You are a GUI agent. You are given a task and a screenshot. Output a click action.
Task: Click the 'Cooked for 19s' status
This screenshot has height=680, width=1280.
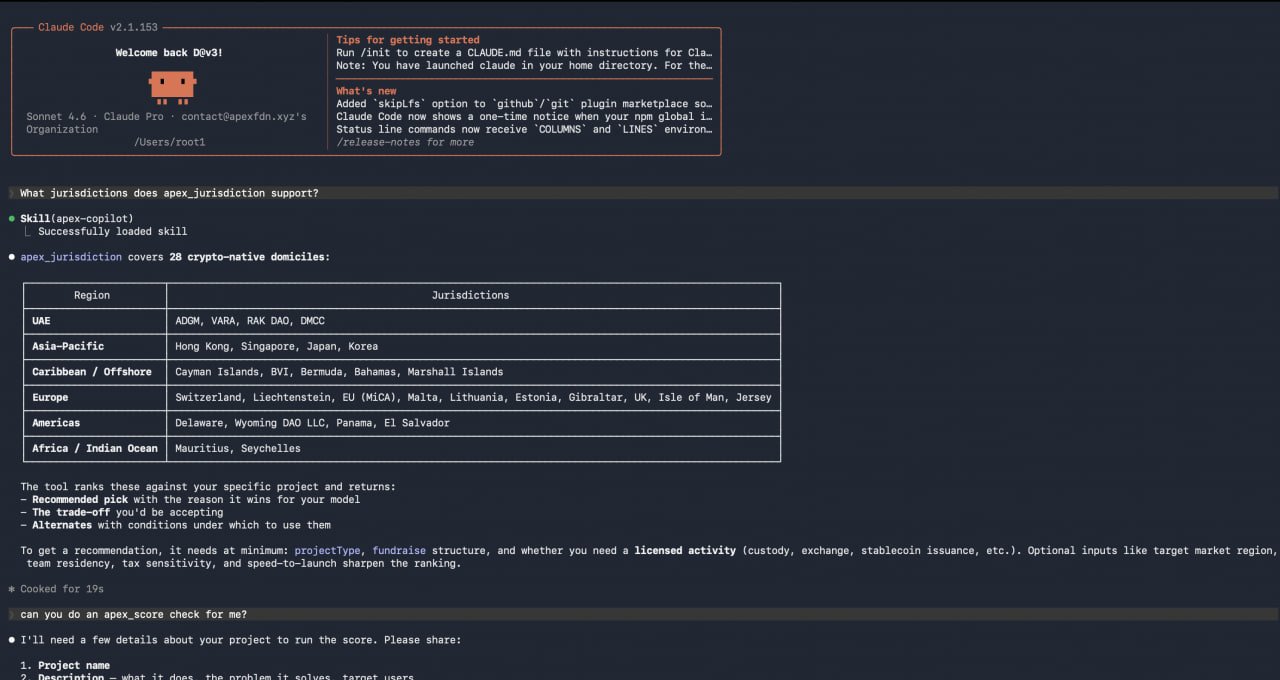click(62, 589)
